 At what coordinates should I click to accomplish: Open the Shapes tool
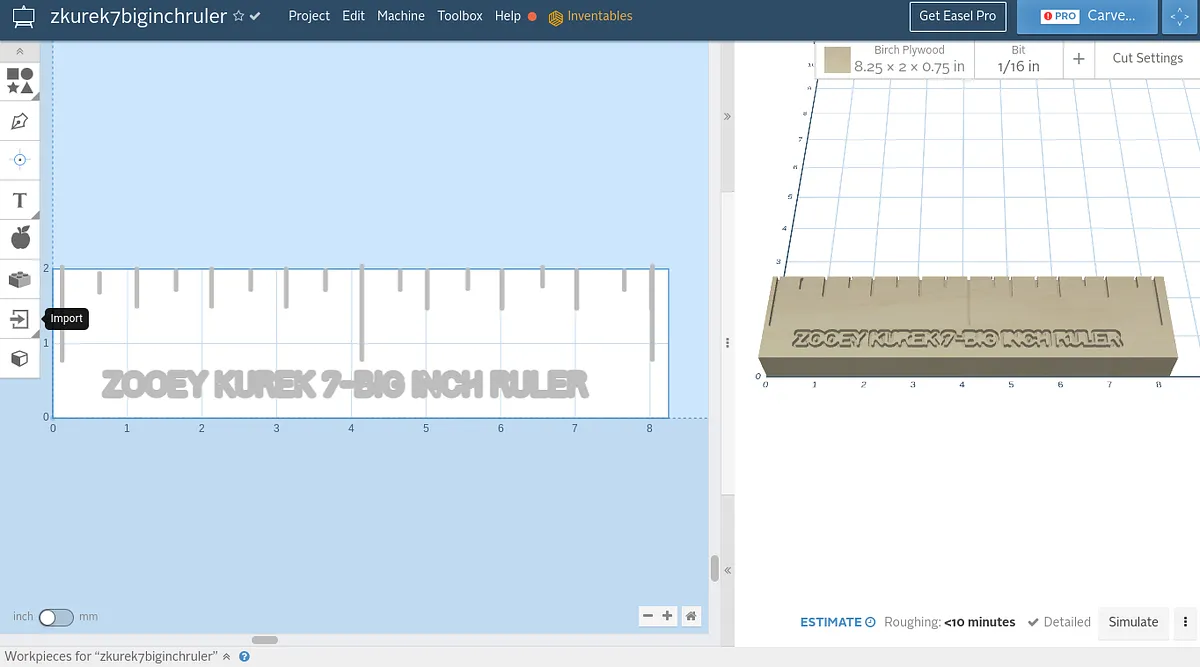(19, 81)
